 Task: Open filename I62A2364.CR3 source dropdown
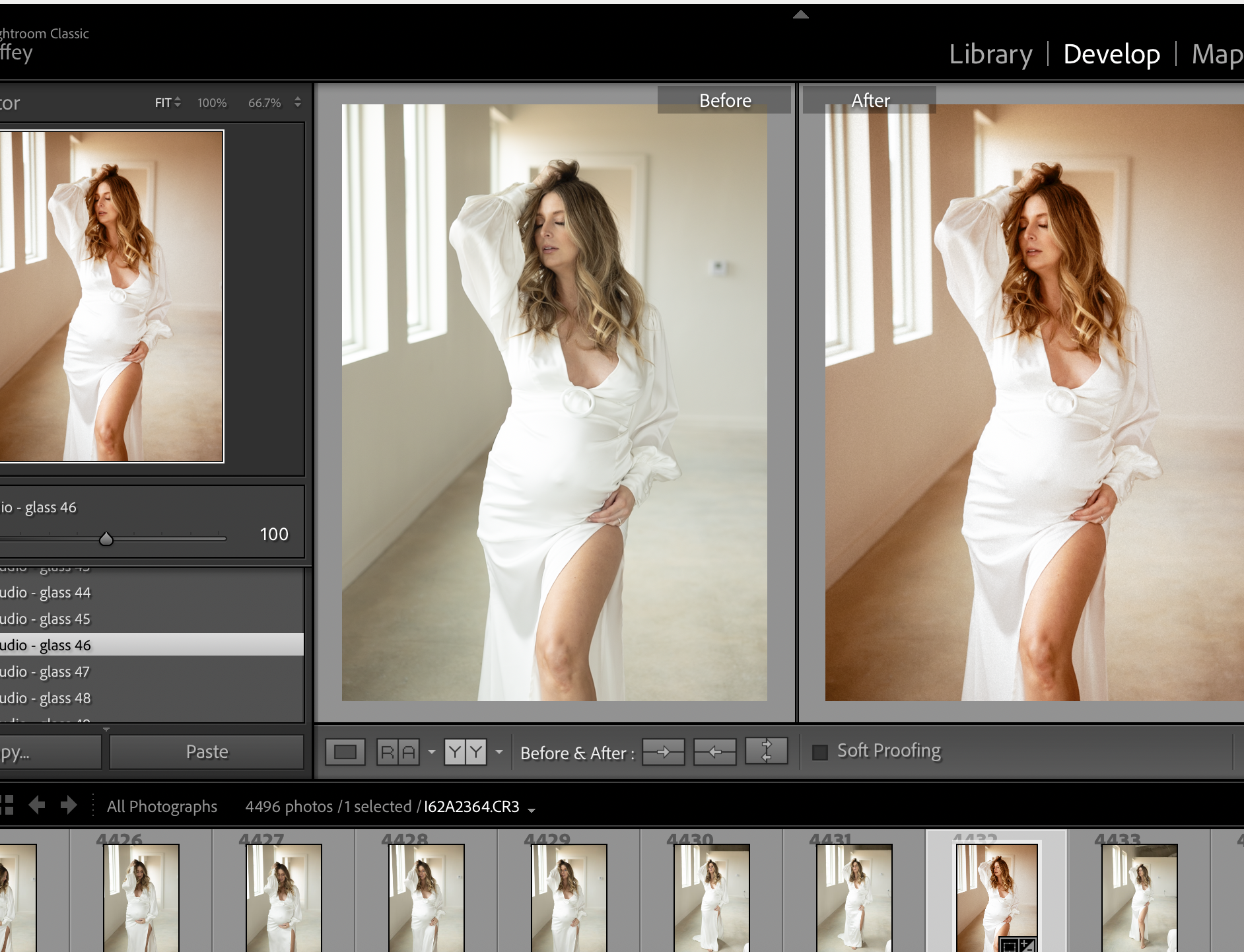tap(479, 807)
